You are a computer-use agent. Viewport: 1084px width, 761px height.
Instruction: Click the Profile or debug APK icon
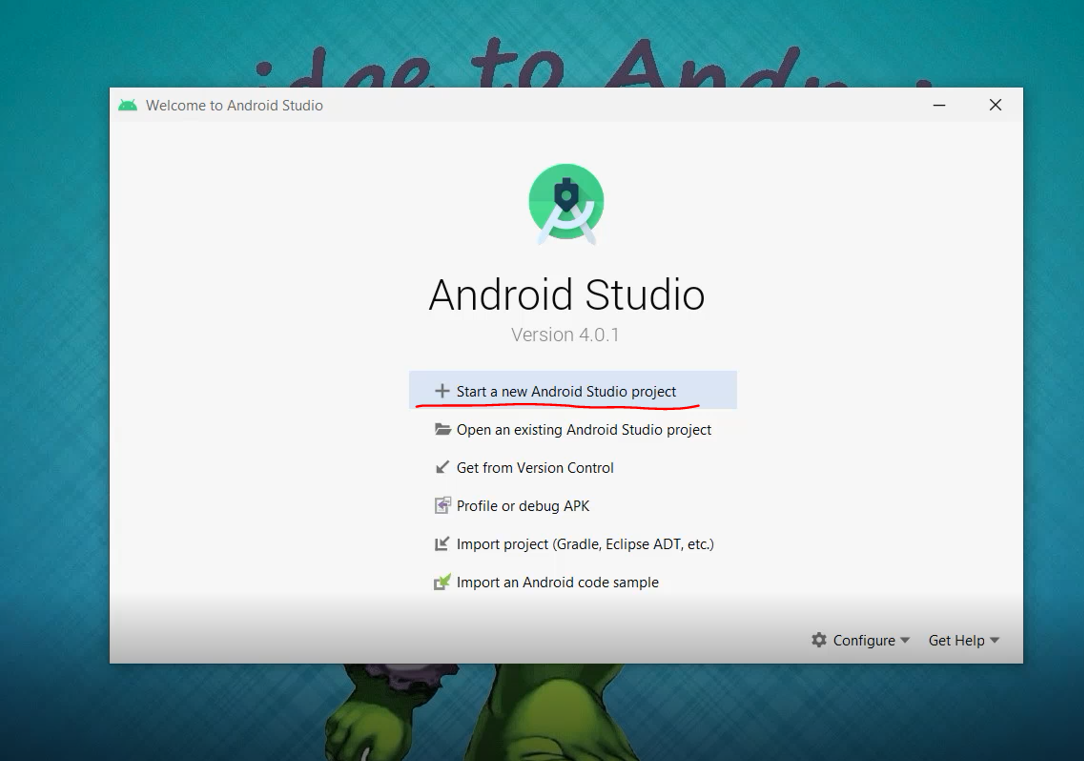click(x=442, y=506)
